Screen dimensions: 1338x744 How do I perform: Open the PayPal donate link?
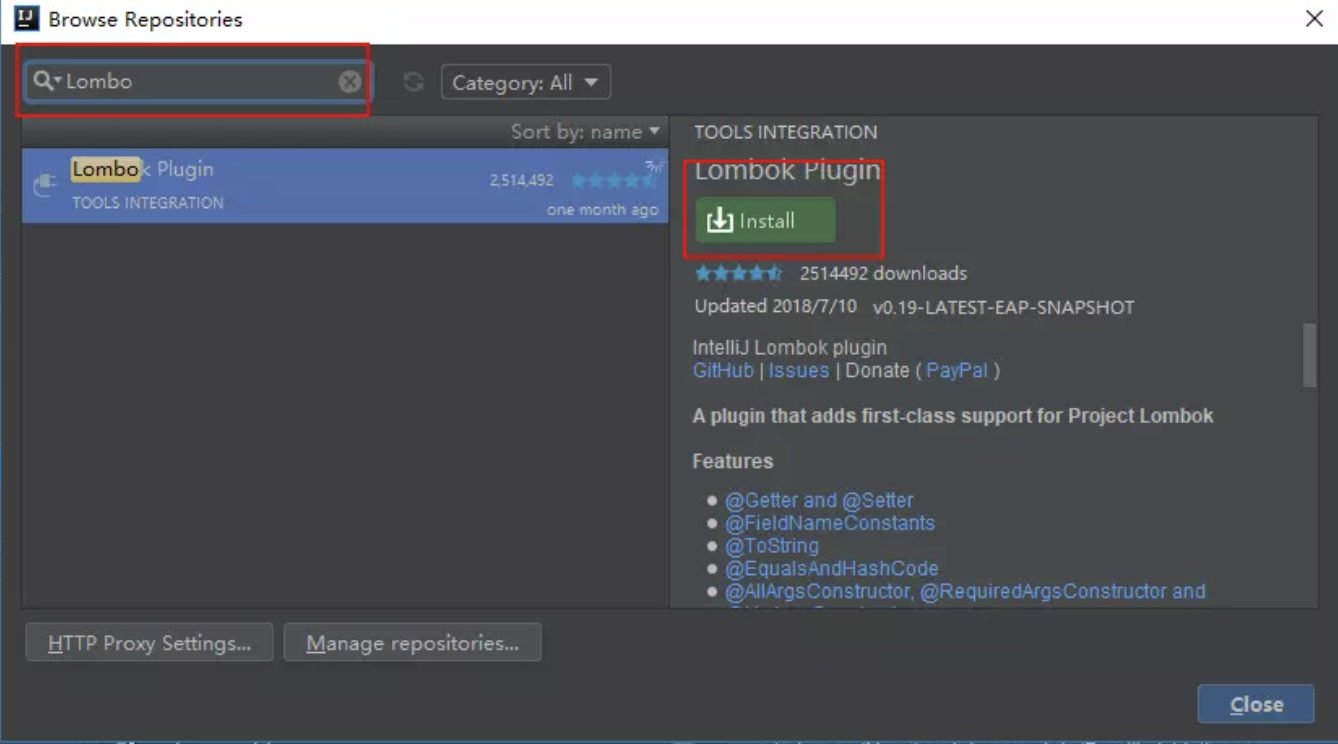coord(957,370)
